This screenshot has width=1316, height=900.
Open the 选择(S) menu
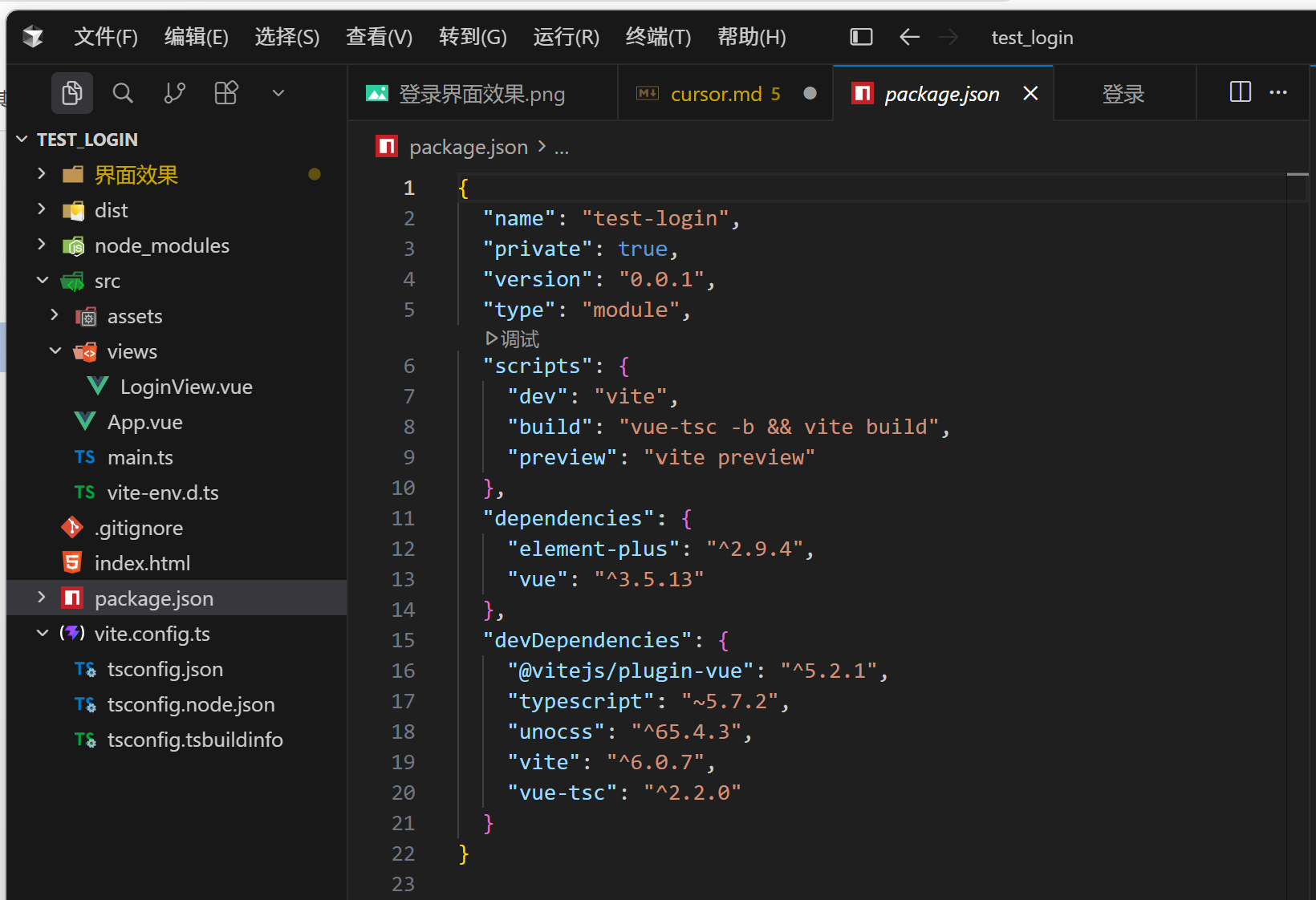pos(287,37)
